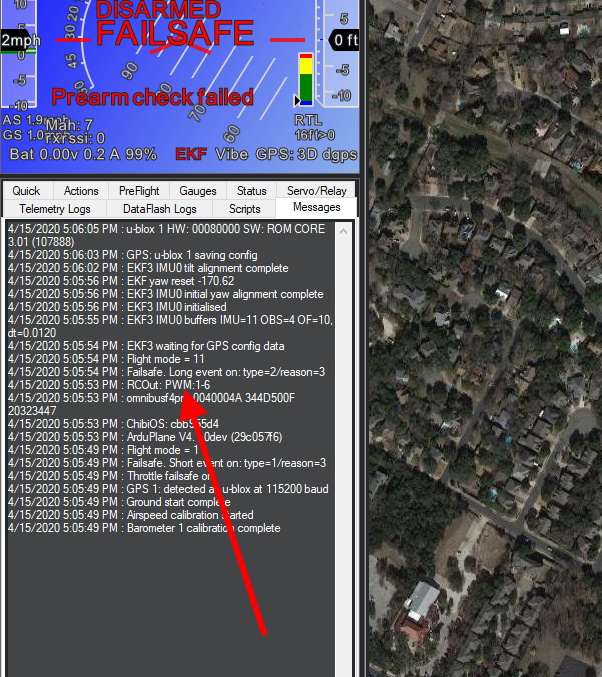Click the RTL flight mode label
The width and height of the screenshot is (602, 677).
(x=308, y=119)
